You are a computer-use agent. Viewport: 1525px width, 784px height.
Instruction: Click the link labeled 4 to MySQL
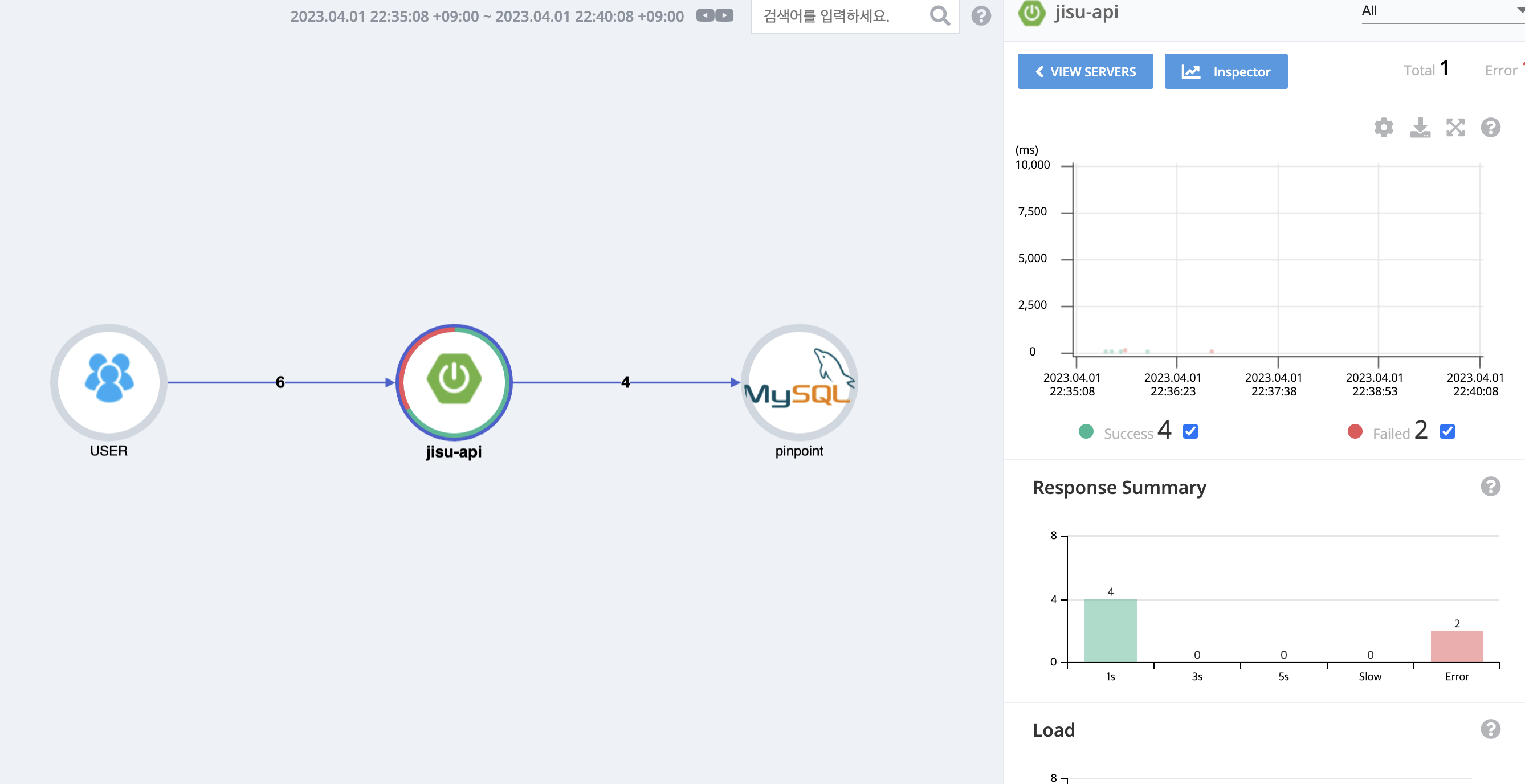click(x=625, y=382)
